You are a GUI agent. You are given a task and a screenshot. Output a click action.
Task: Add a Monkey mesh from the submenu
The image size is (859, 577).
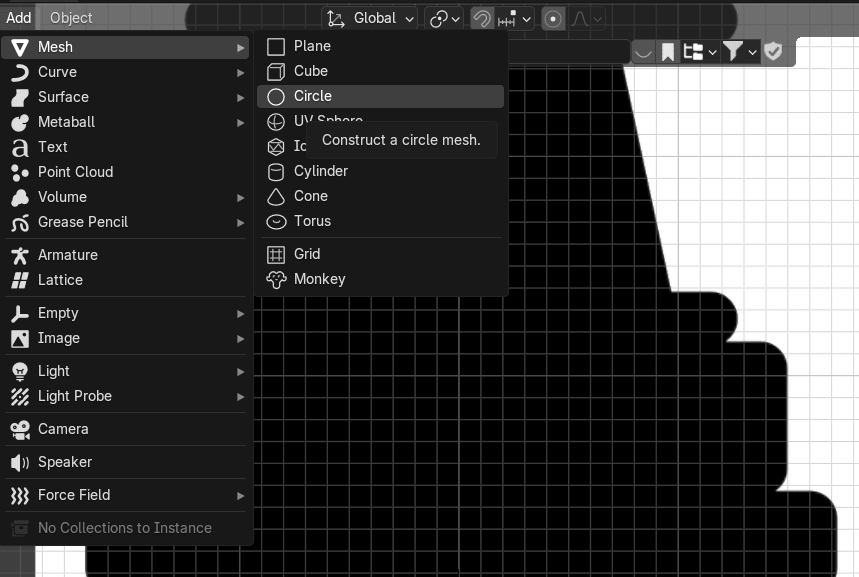[319, 279]
